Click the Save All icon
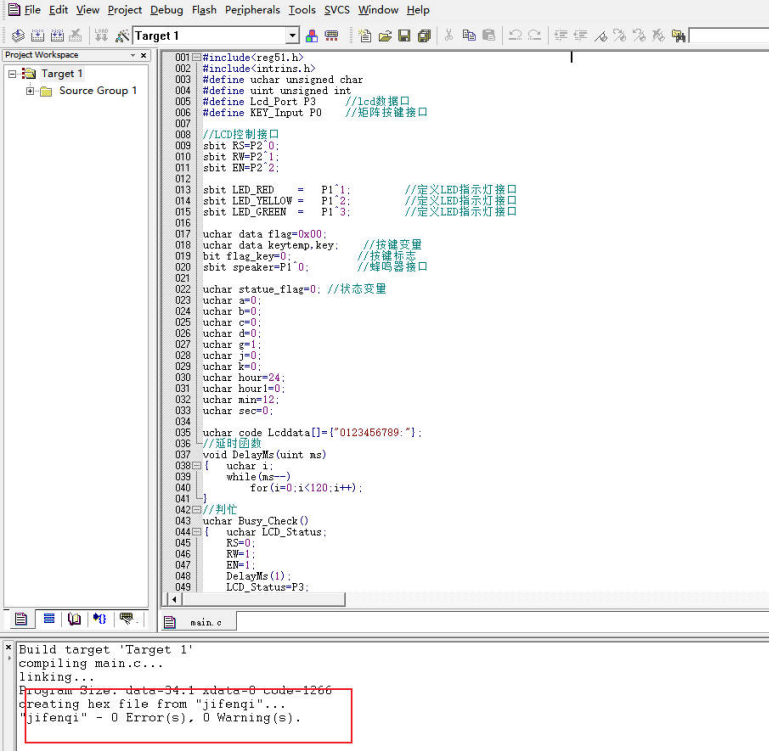The width and height of the screenshot is (769, 751). (x=424, y=35)
